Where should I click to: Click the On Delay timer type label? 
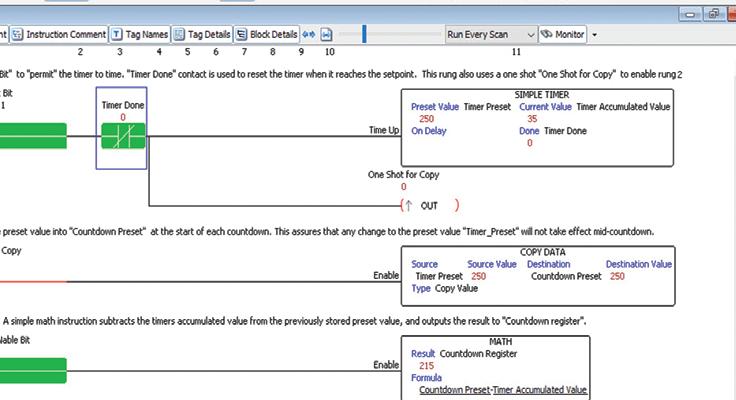[429, 131]
